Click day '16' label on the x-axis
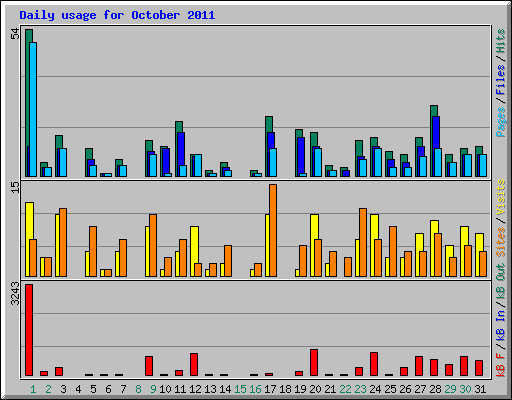The height and width of the screenshot is (400, 512). [255, 389]
